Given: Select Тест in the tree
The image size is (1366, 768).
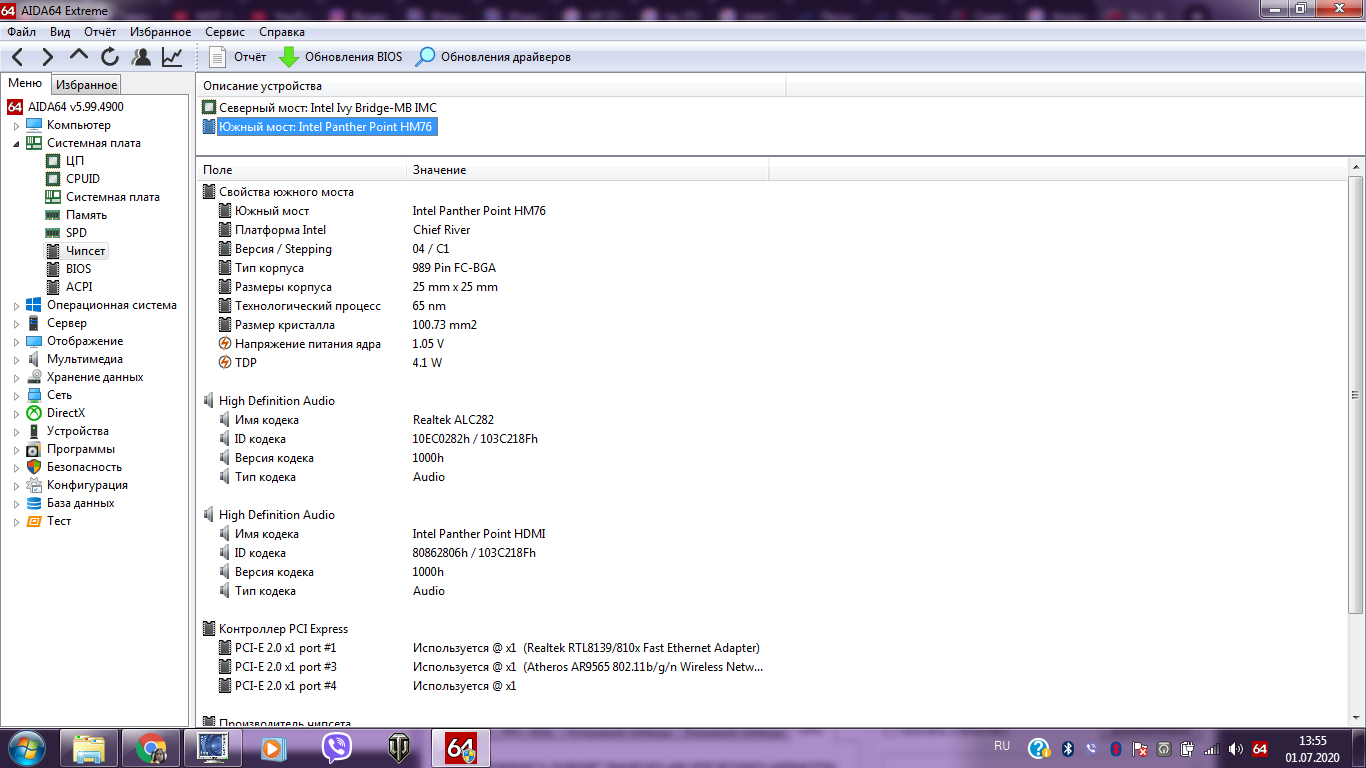Looking at the screenshot, I should pyautogui.click(x=59, y=521).
